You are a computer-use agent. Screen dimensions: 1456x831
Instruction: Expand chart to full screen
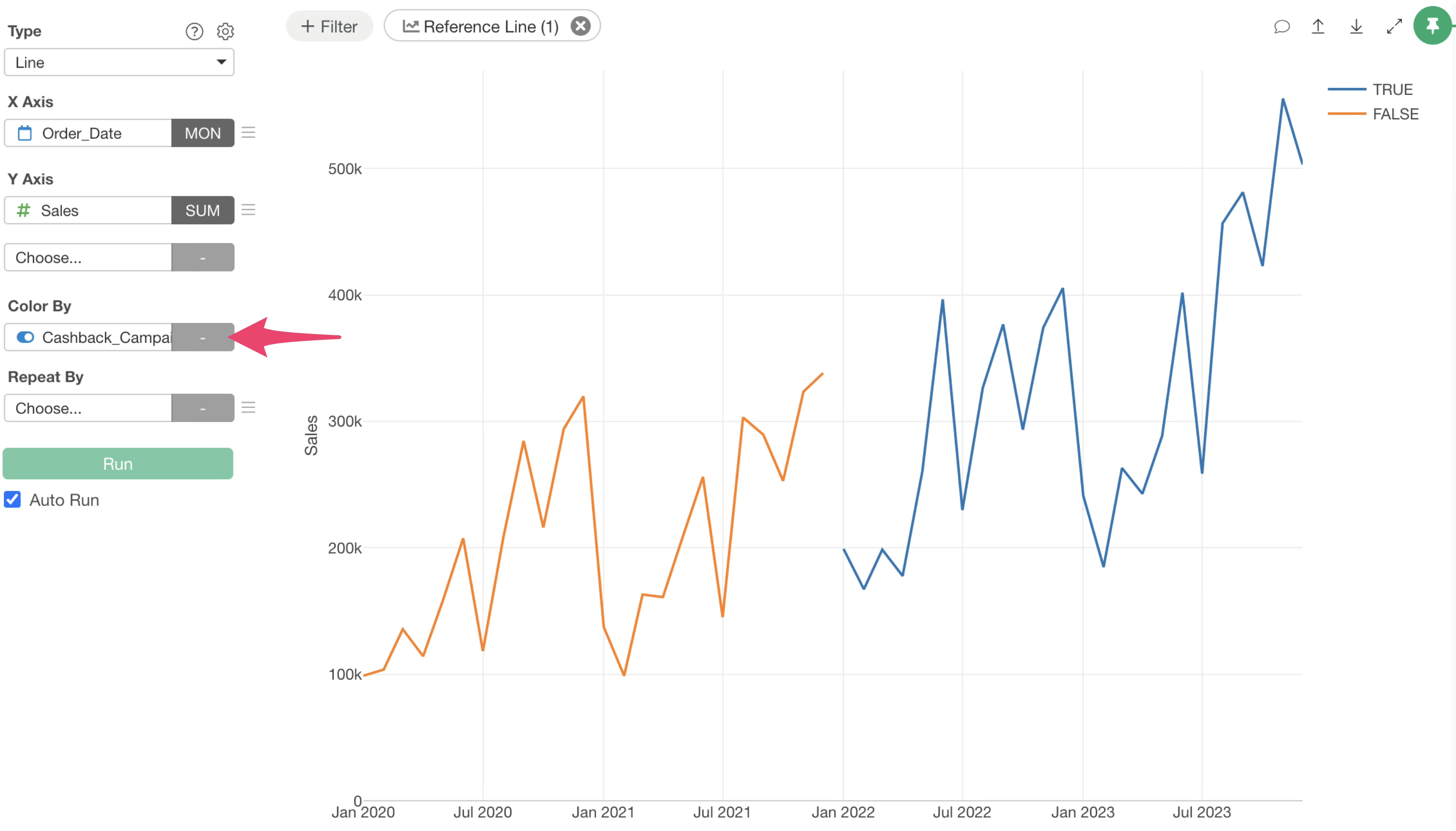(x=1394, y=26)
